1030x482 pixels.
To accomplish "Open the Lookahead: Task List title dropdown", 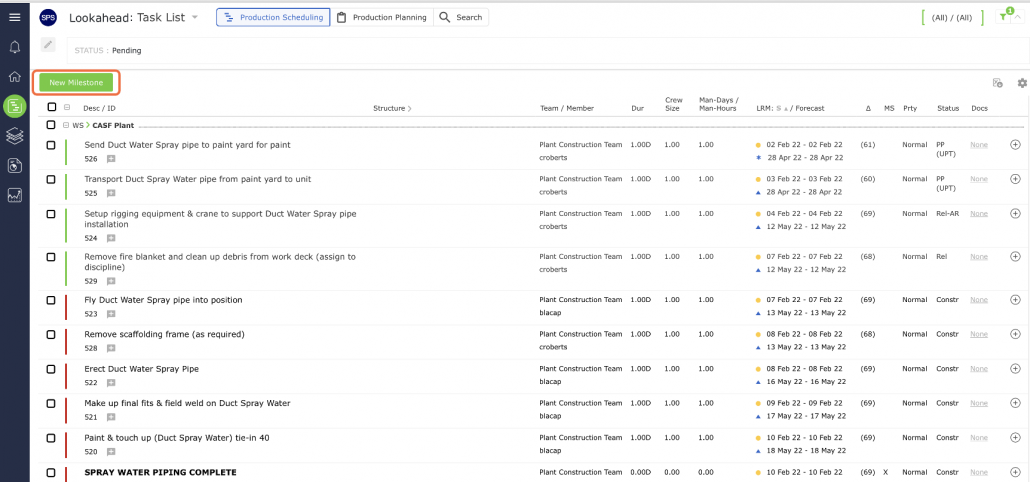I will [194, 18].
